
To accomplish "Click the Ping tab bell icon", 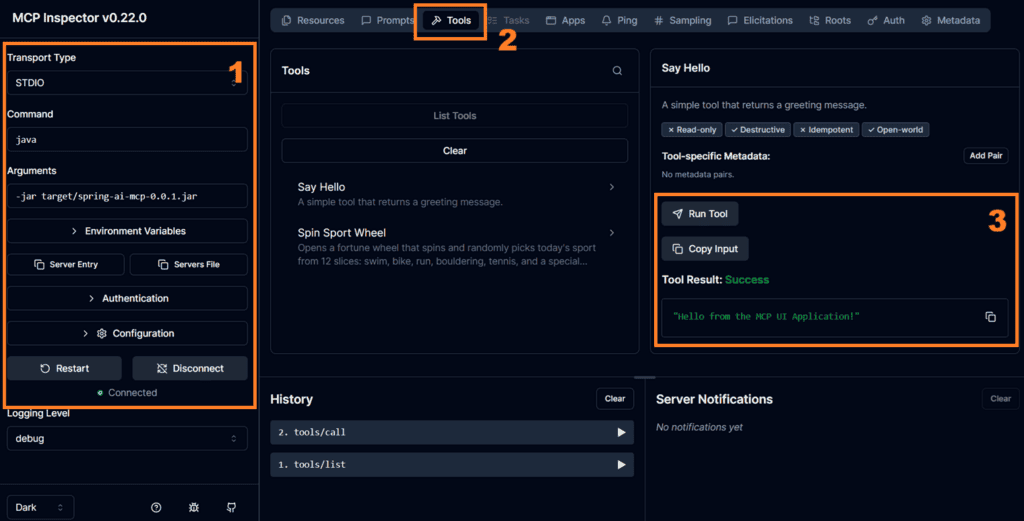I will (x=607, y=20).
